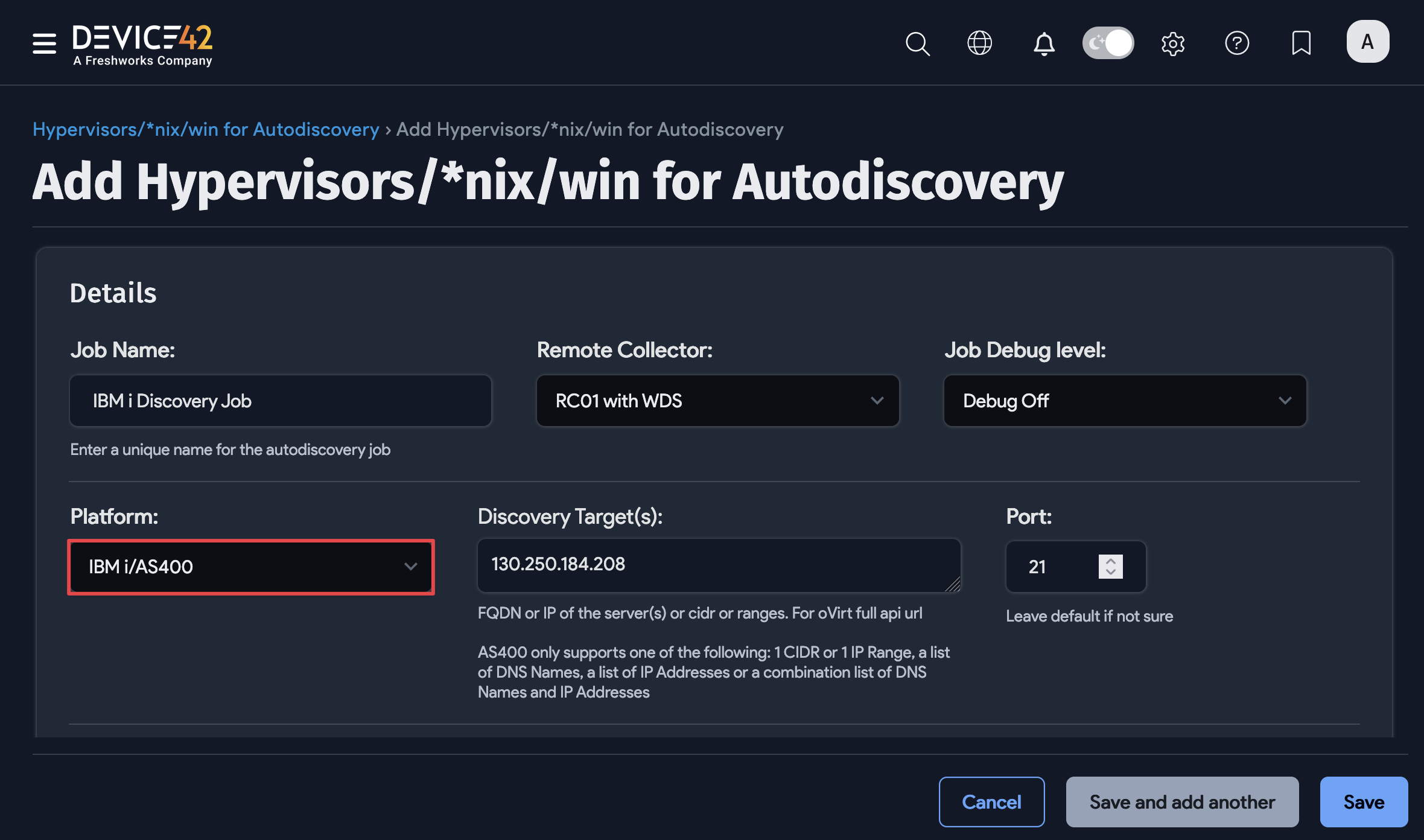
Task: Click Save and add another
Action: point(1182,802)
